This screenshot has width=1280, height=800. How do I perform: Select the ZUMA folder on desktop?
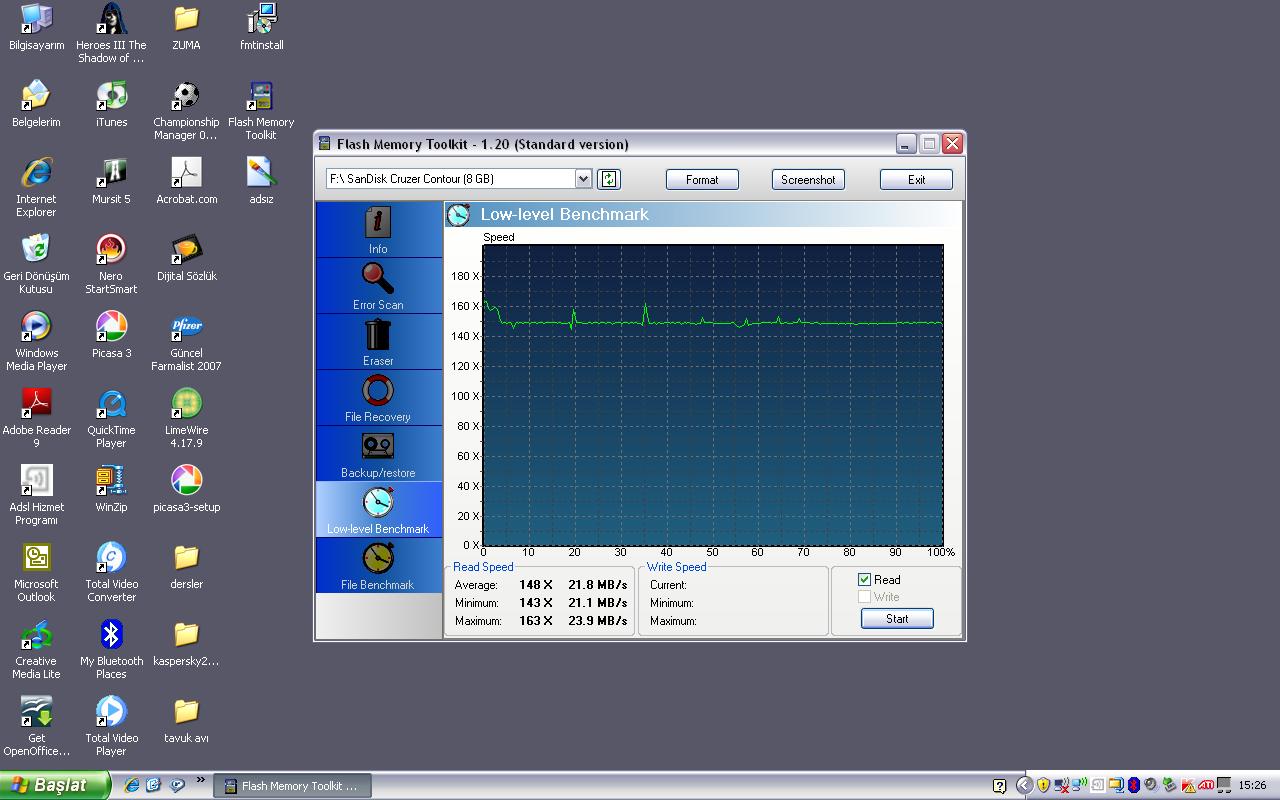[186, 27]
